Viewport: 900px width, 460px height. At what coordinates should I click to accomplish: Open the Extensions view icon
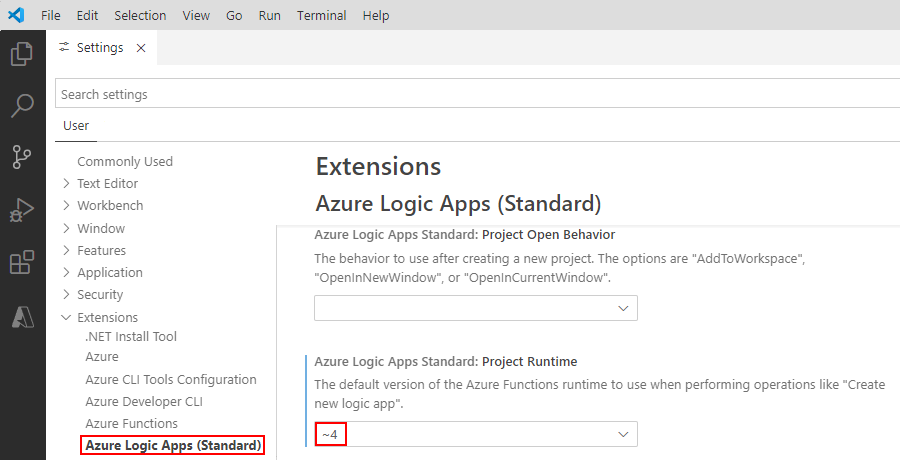22,262
